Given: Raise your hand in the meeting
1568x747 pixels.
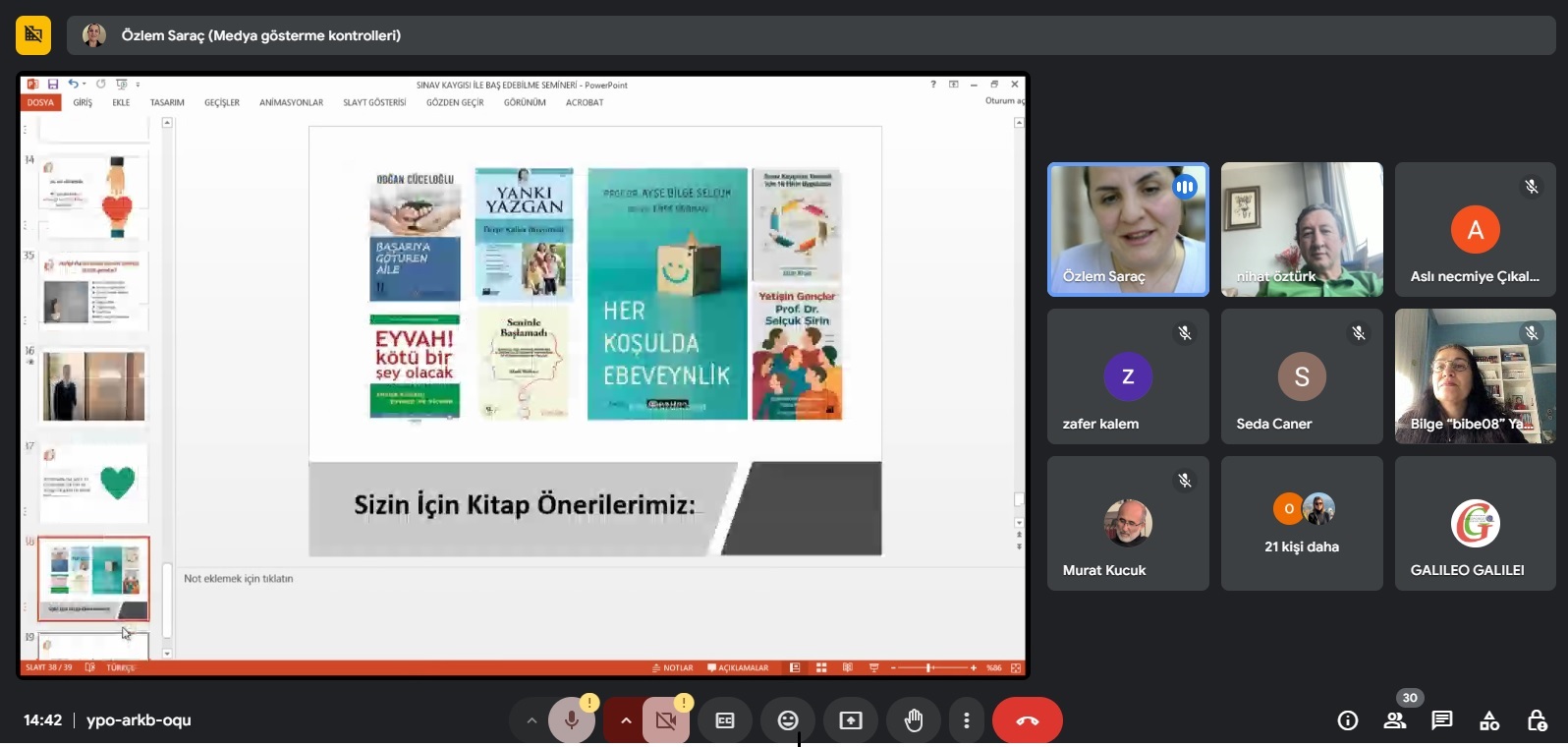Looking at the screenshot, I should (x=914, y=720).
